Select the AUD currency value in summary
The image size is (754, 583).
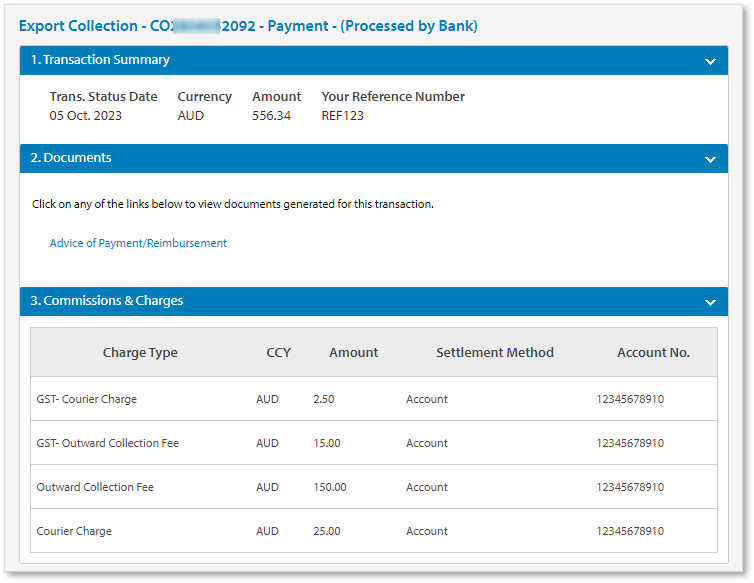click(x=191, y=116)
